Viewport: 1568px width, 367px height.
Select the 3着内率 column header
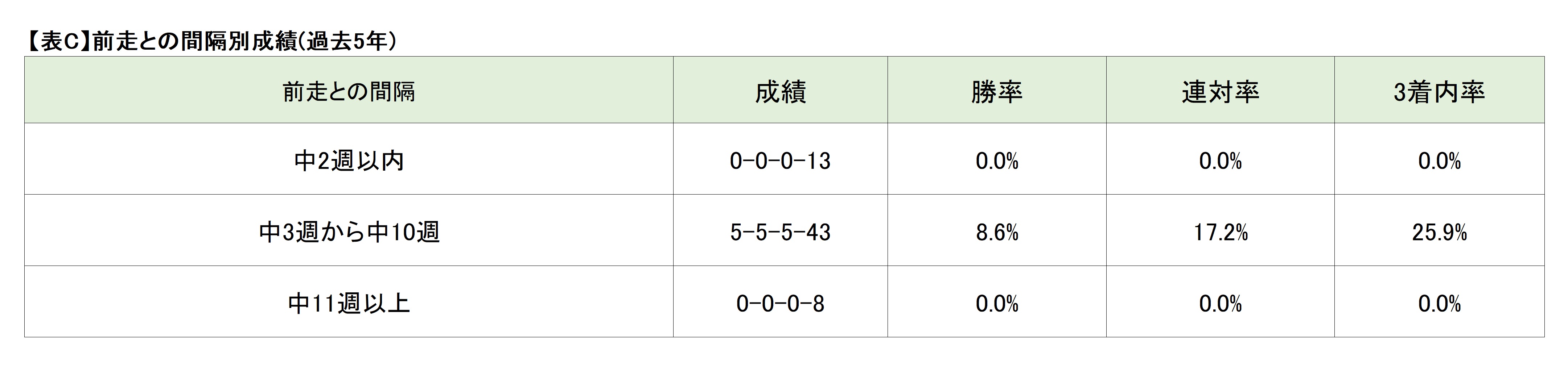point(1439,91)
